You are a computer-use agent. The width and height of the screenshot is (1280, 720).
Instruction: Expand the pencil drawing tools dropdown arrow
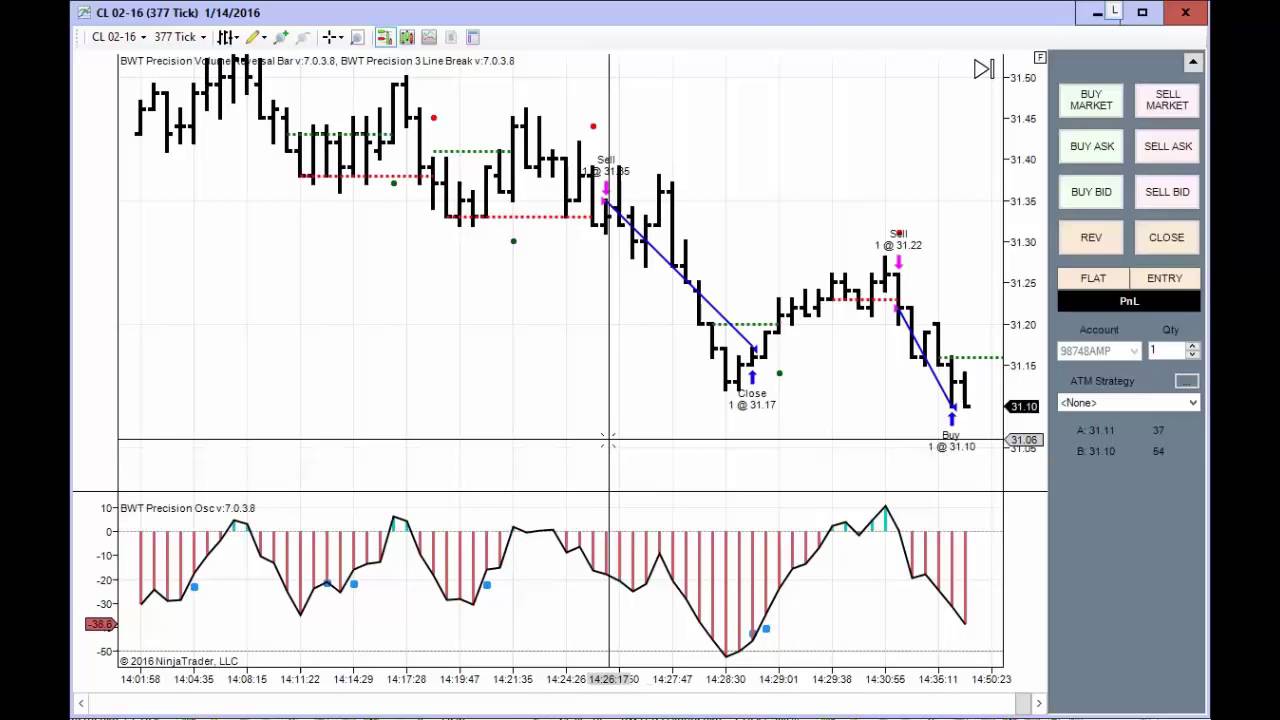[264, 38]
